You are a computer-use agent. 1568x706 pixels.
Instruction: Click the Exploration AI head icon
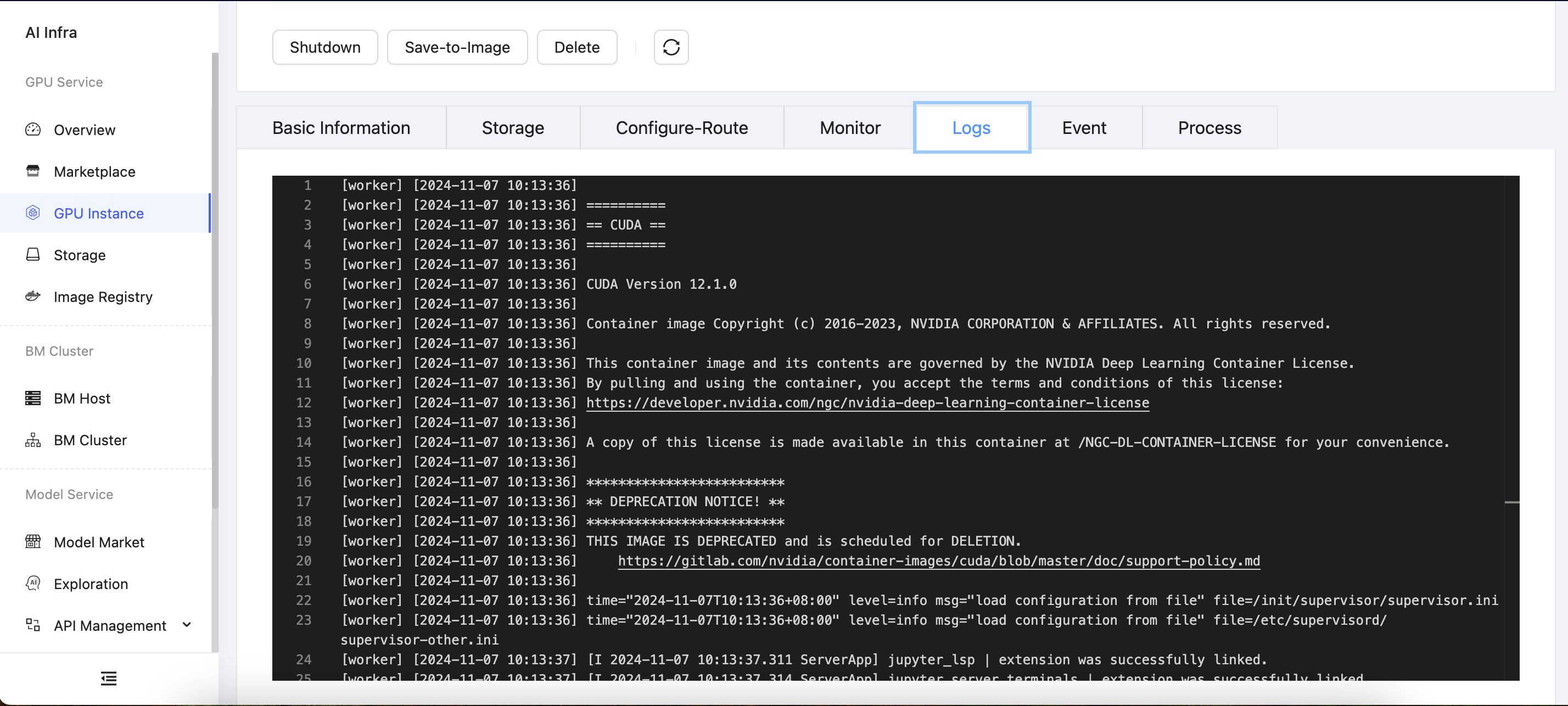[x=33, y=583]
